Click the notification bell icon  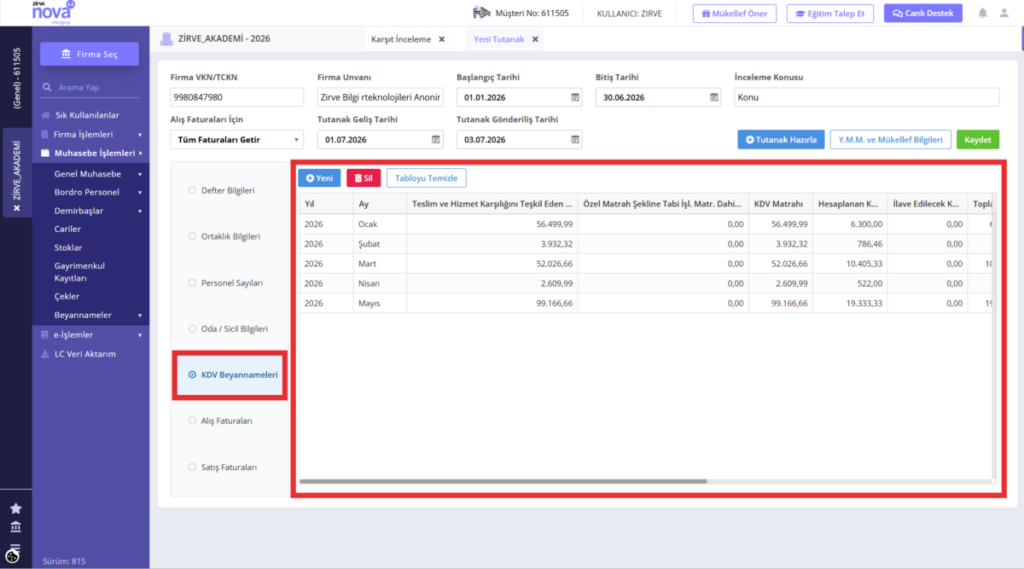[x=982, y=13]
